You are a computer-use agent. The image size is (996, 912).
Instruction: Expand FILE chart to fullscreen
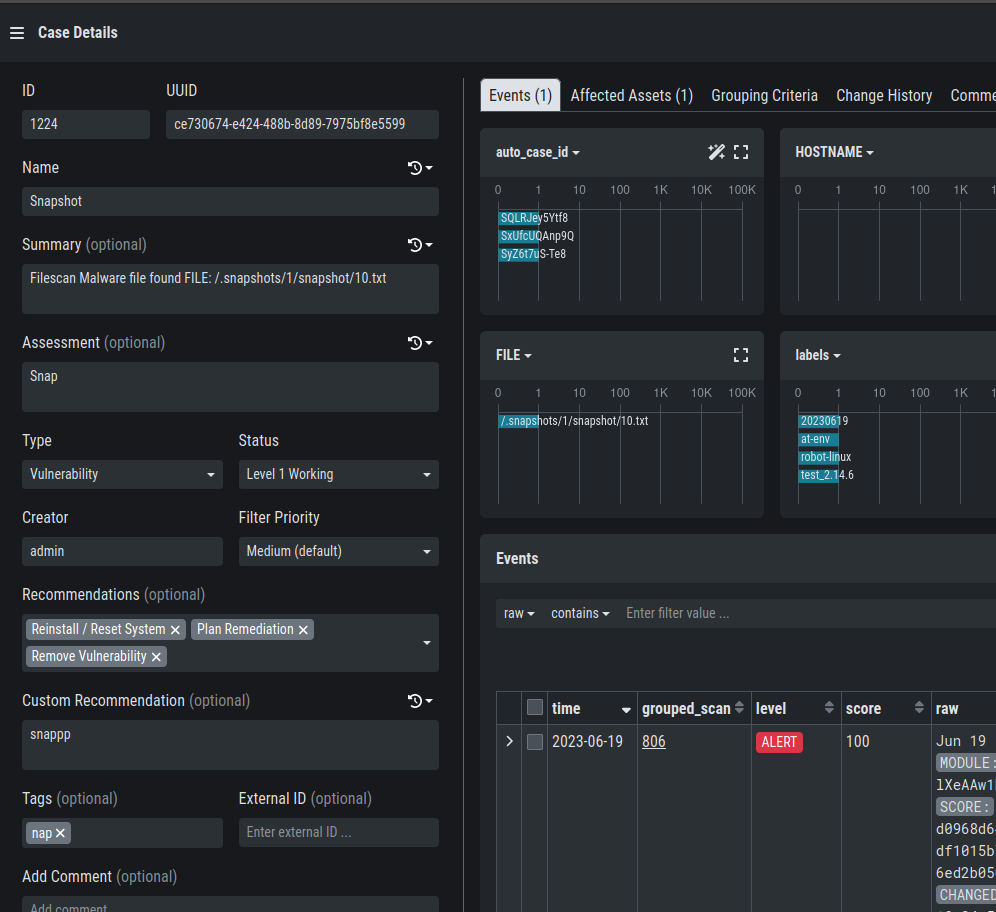pyautogui.click(x=741, y=355)
